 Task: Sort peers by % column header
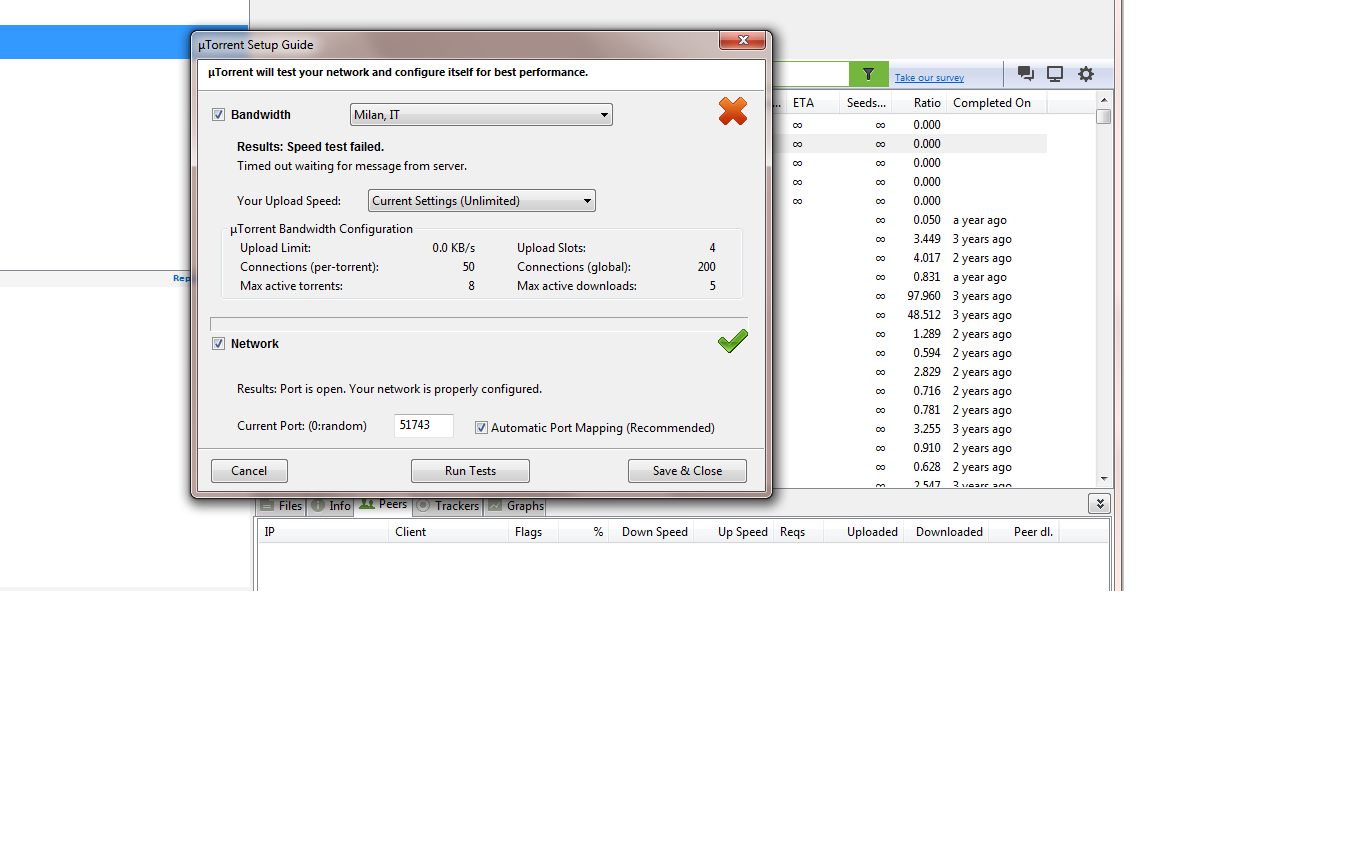(583, 532)
